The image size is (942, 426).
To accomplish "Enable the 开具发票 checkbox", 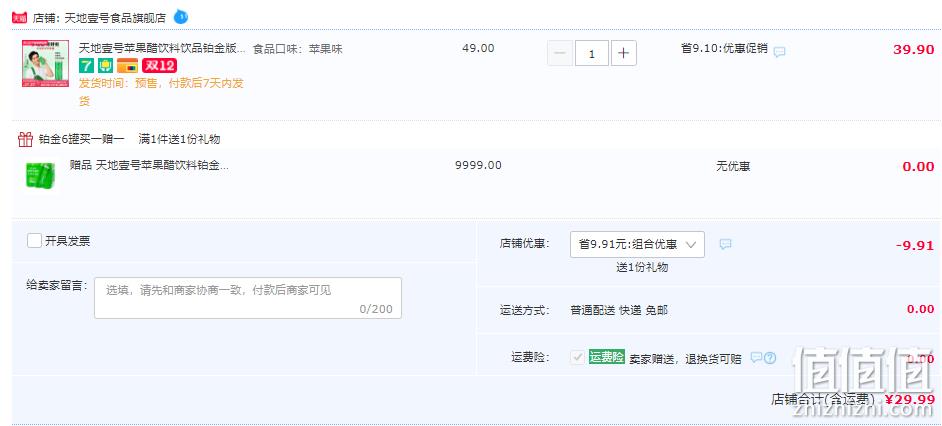I will (34, 241).
